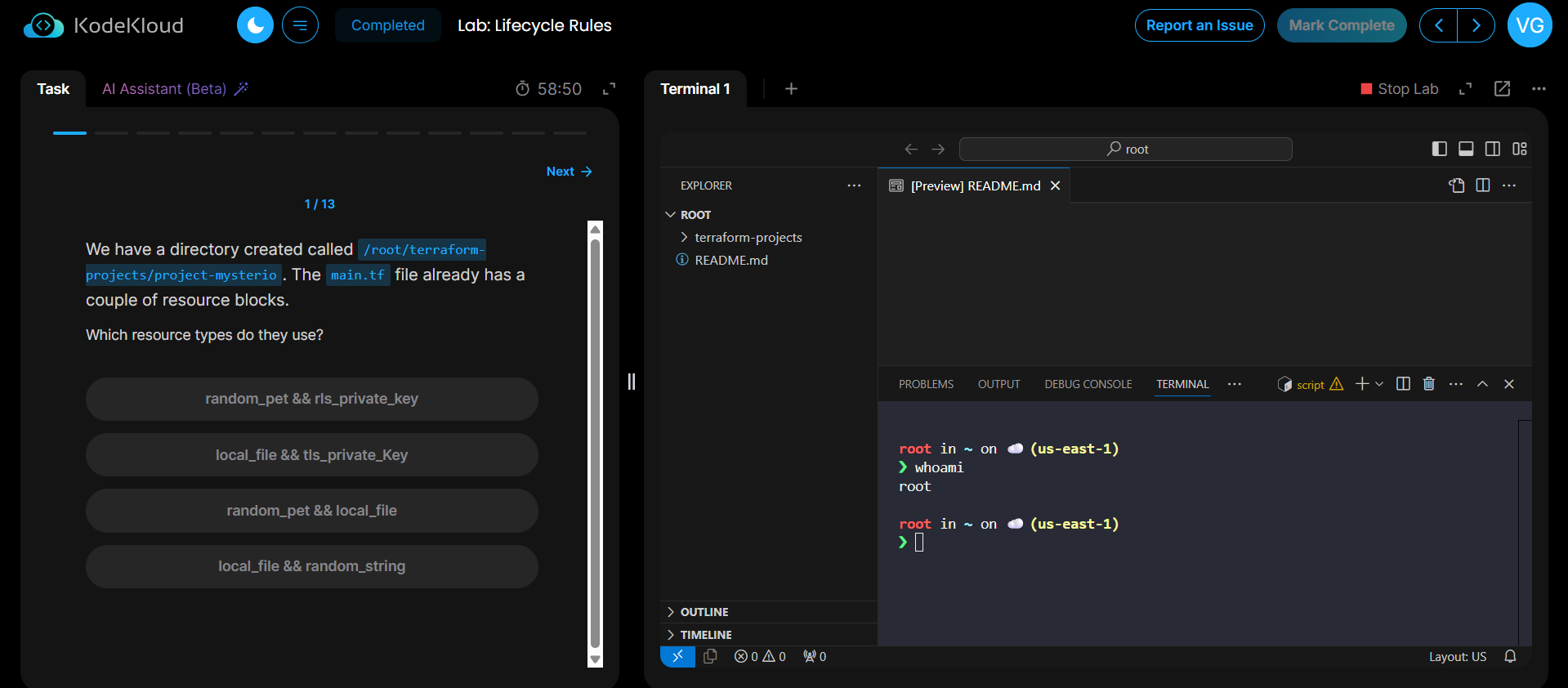Click the KodeKloud logo
This screenshot has width=1568, height=688.
[x=104, y=25]
